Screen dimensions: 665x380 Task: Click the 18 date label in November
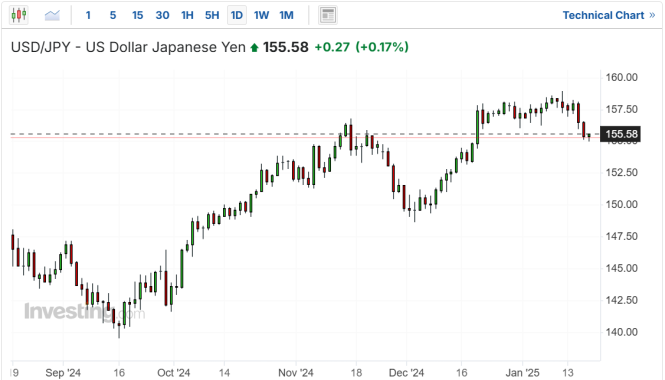click(356, 373)
